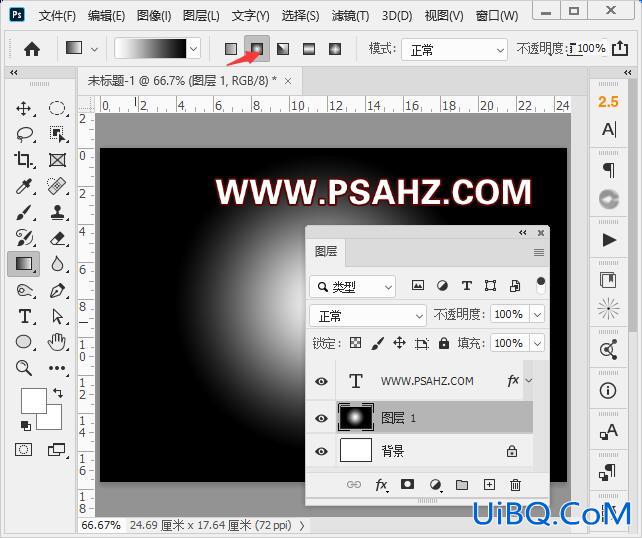The height and width of the screenshot is (538, 642).
Task: Delete the selected layer
Action: pos(515,485)
